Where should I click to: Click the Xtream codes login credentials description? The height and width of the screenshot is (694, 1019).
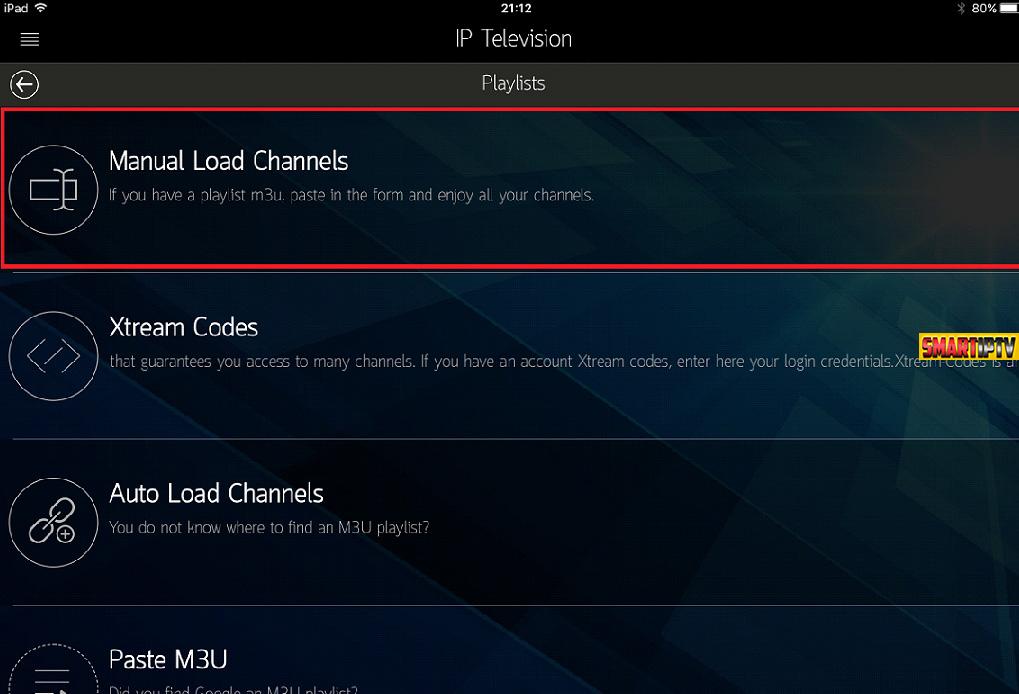click(563, 361)
